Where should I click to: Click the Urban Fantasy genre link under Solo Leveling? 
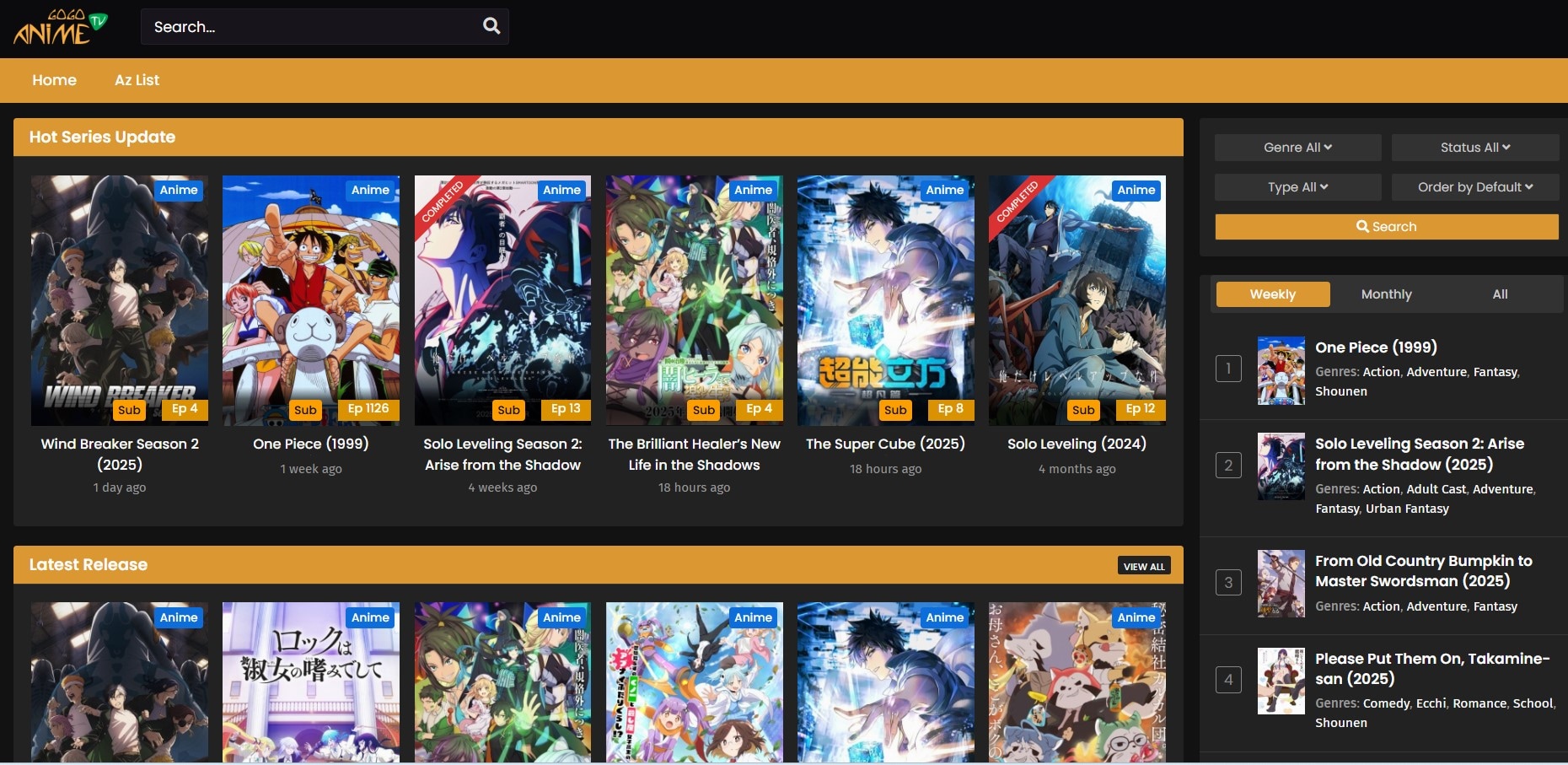1407,509
